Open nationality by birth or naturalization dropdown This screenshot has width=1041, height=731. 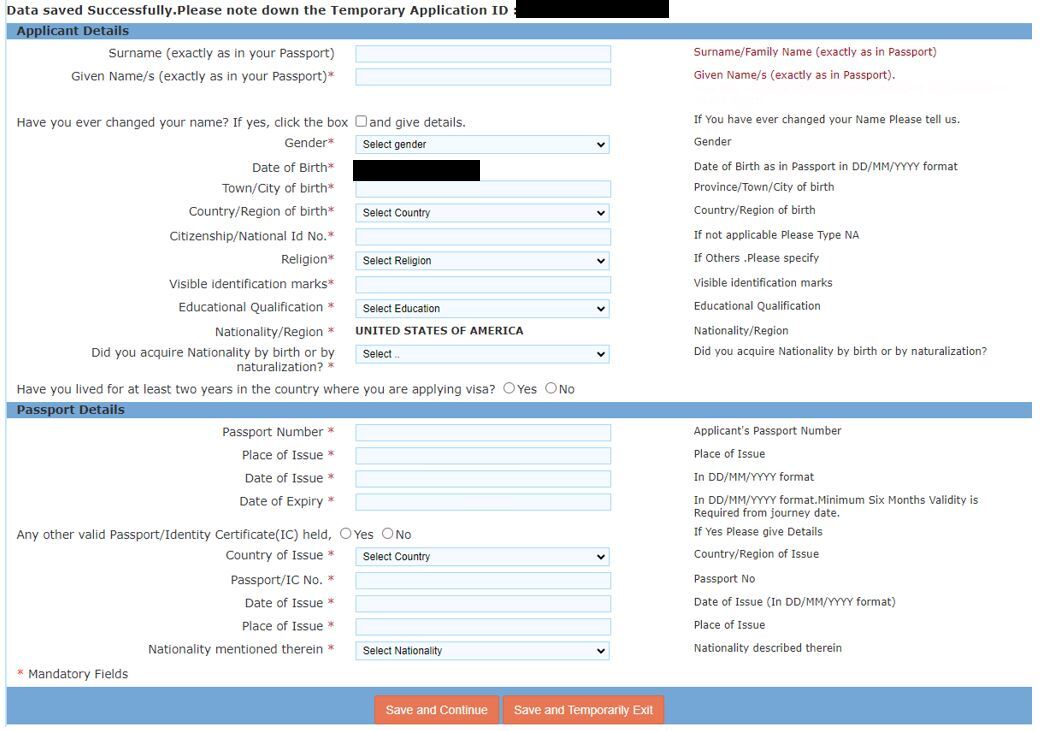pos(482,354)
